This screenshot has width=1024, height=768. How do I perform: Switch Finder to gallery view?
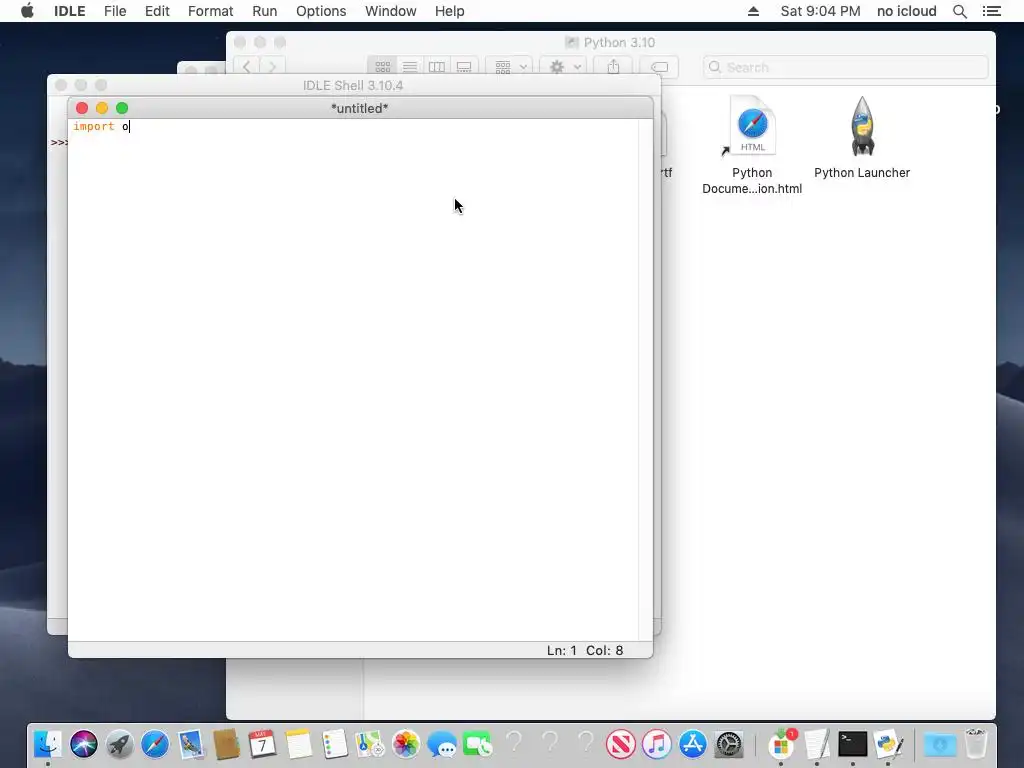pos(464,67)
